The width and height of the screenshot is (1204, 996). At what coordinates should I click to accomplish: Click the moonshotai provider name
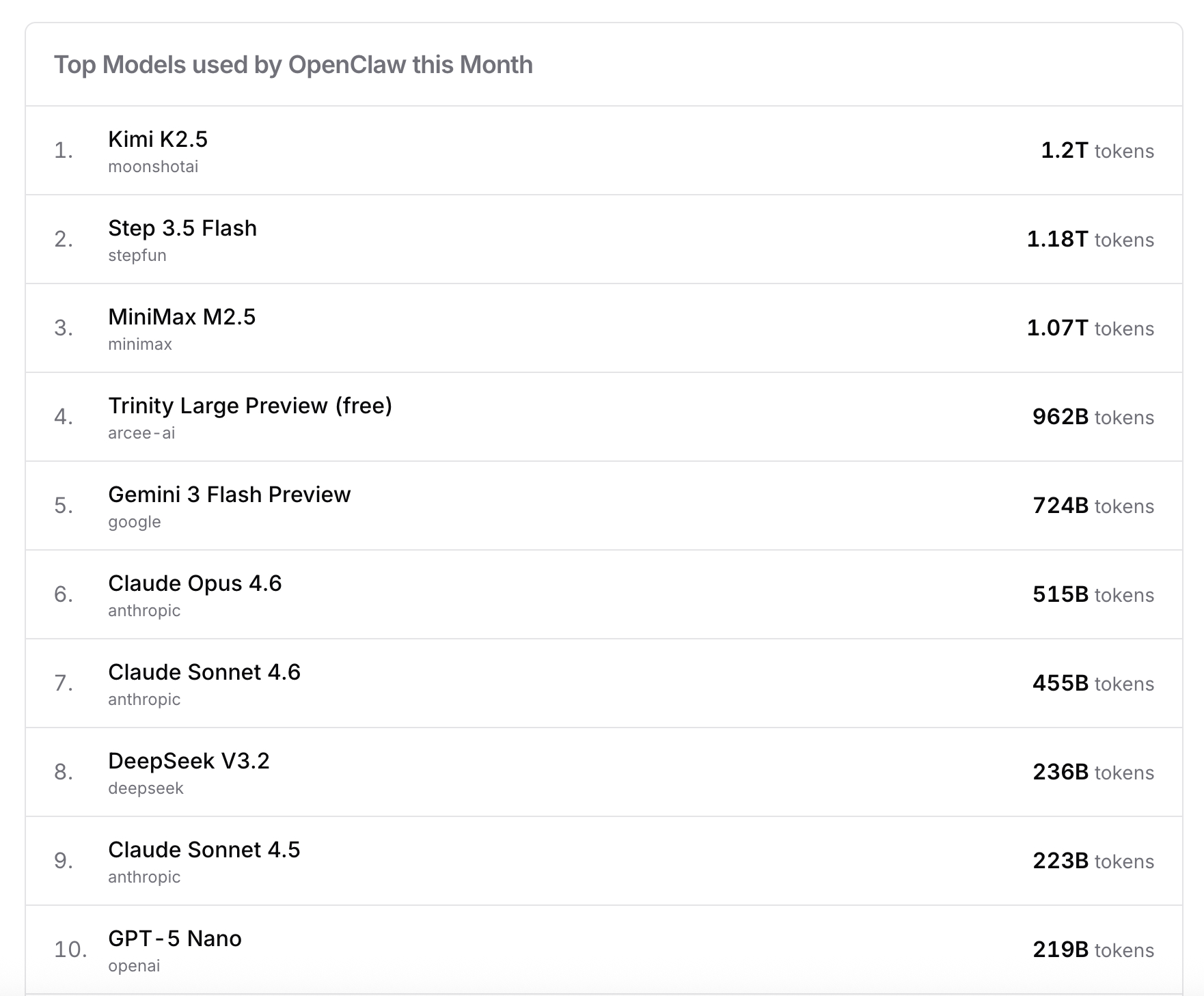click(x=153, y=167)
